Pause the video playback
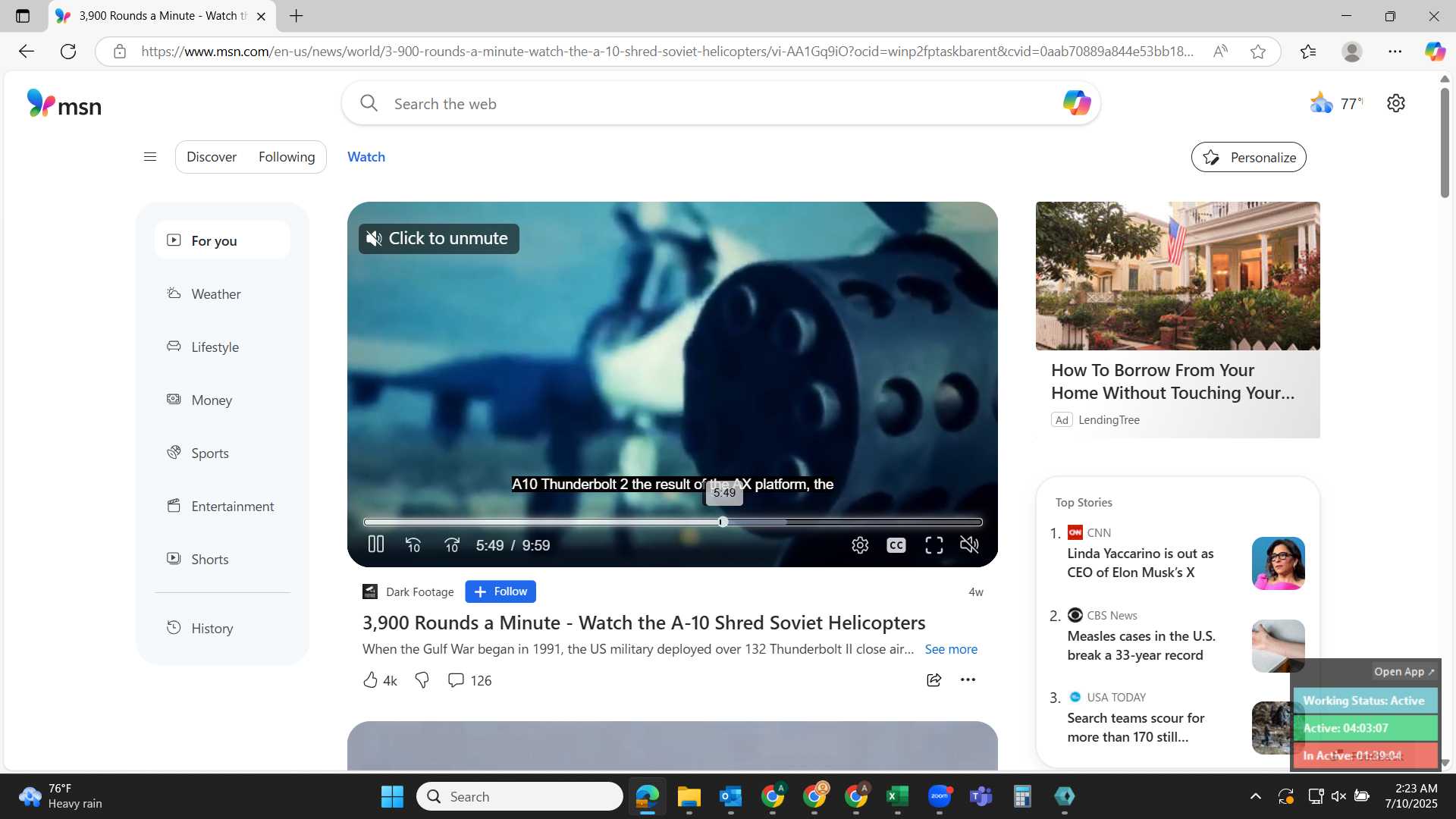The height and width of the screenshot is (819, 1456). [376, 544]
